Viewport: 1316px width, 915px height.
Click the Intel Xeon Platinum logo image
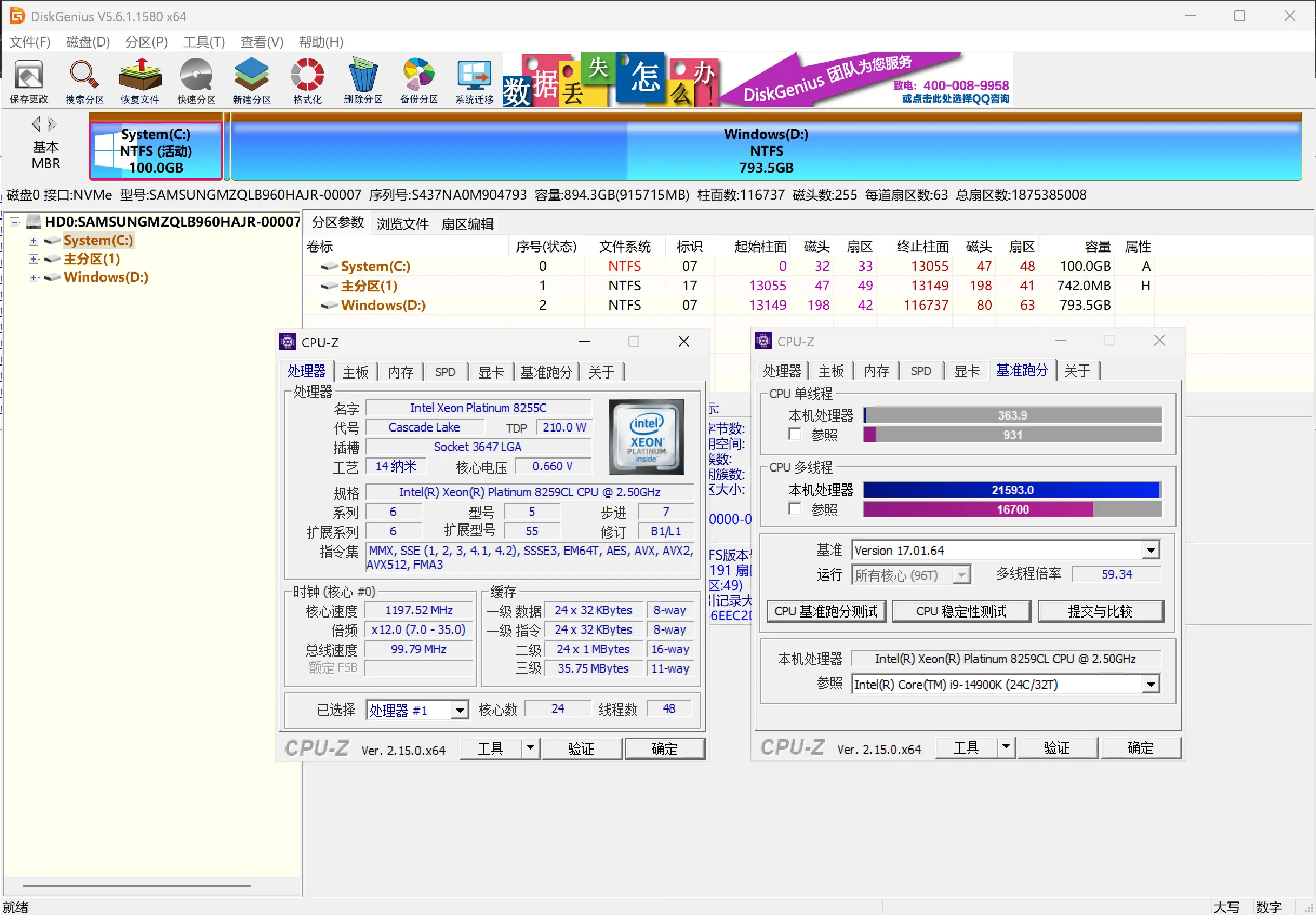[x=646, y=437]
